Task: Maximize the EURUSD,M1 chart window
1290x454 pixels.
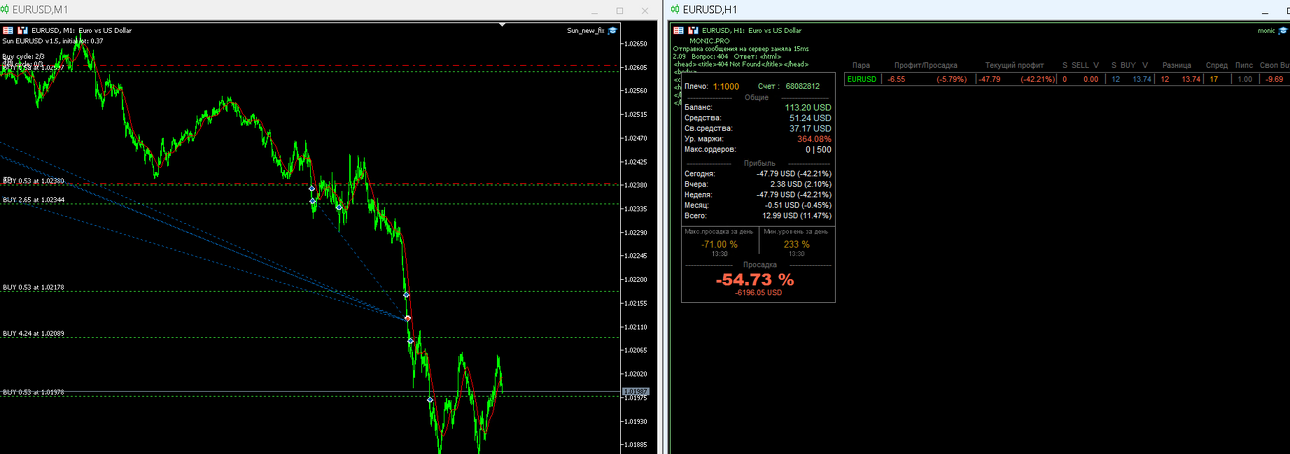Action: click(x=620, y=10)
